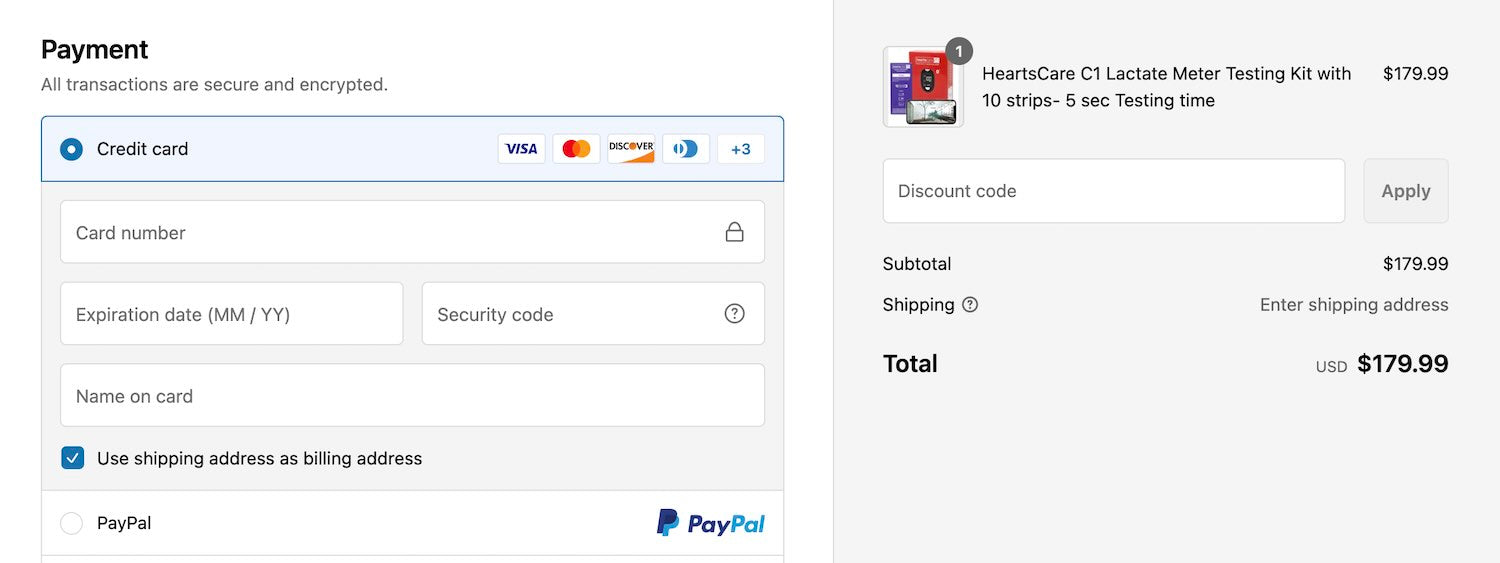Click into the Security code field
The width and height of the screenshot is (1500, 563).
(x=575, y=314)
